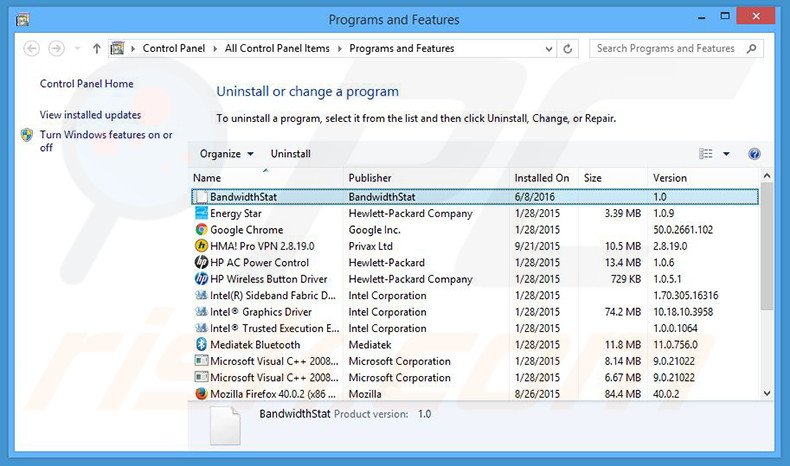The height and width of the screenshot is (466, 790).
Task: Open the Organize dropdown menu
Action: (x=226, y=154)
